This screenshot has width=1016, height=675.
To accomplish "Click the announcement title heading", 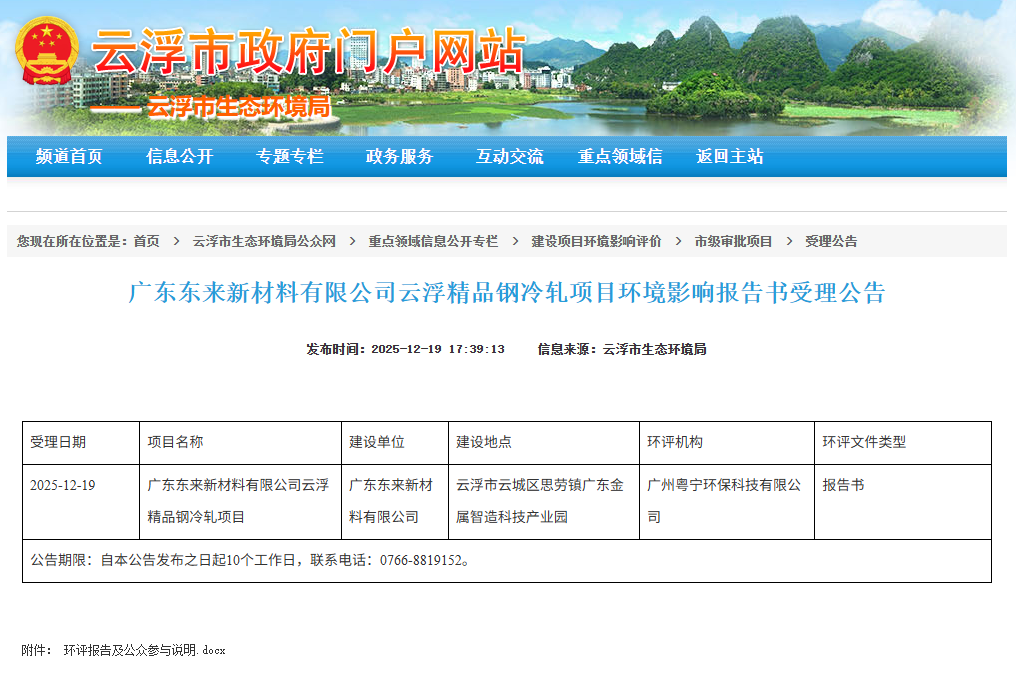I will click(507, 292).
